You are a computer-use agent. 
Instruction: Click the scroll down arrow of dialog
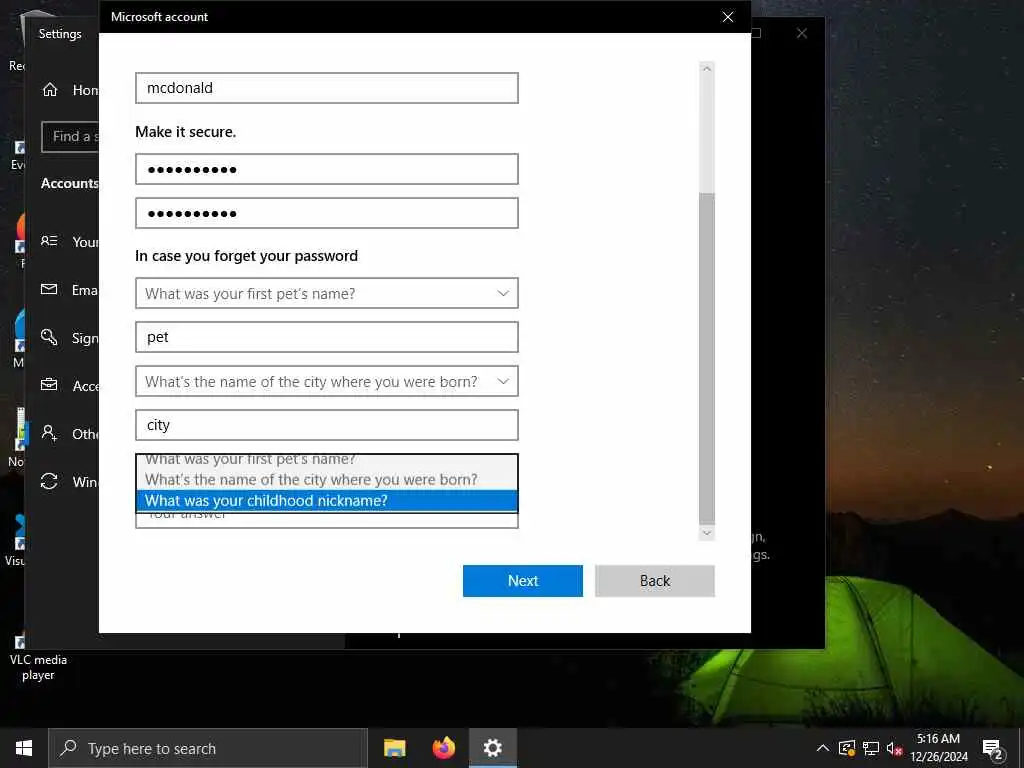[x=707, y=533]
